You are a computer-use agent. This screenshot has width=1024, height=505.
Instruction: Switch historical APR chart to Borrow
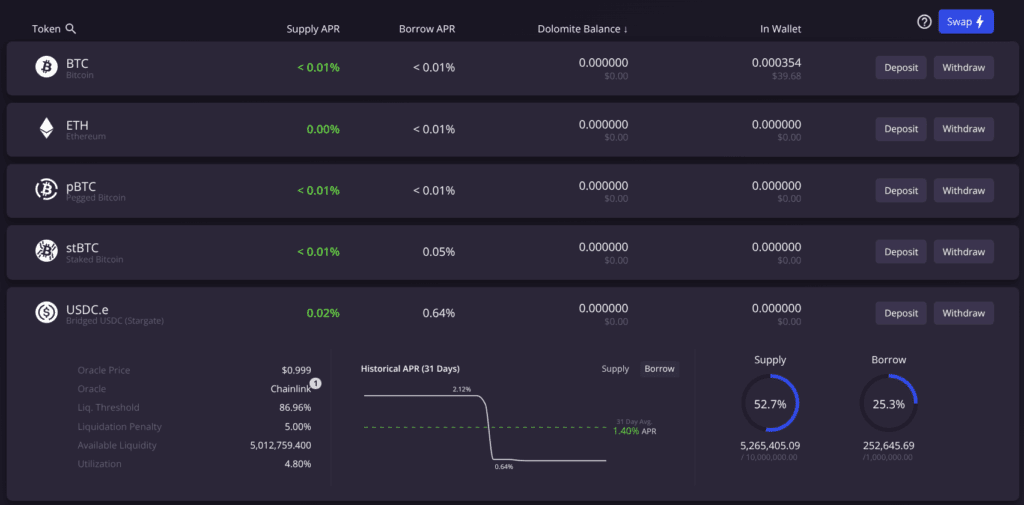(659, 369)
